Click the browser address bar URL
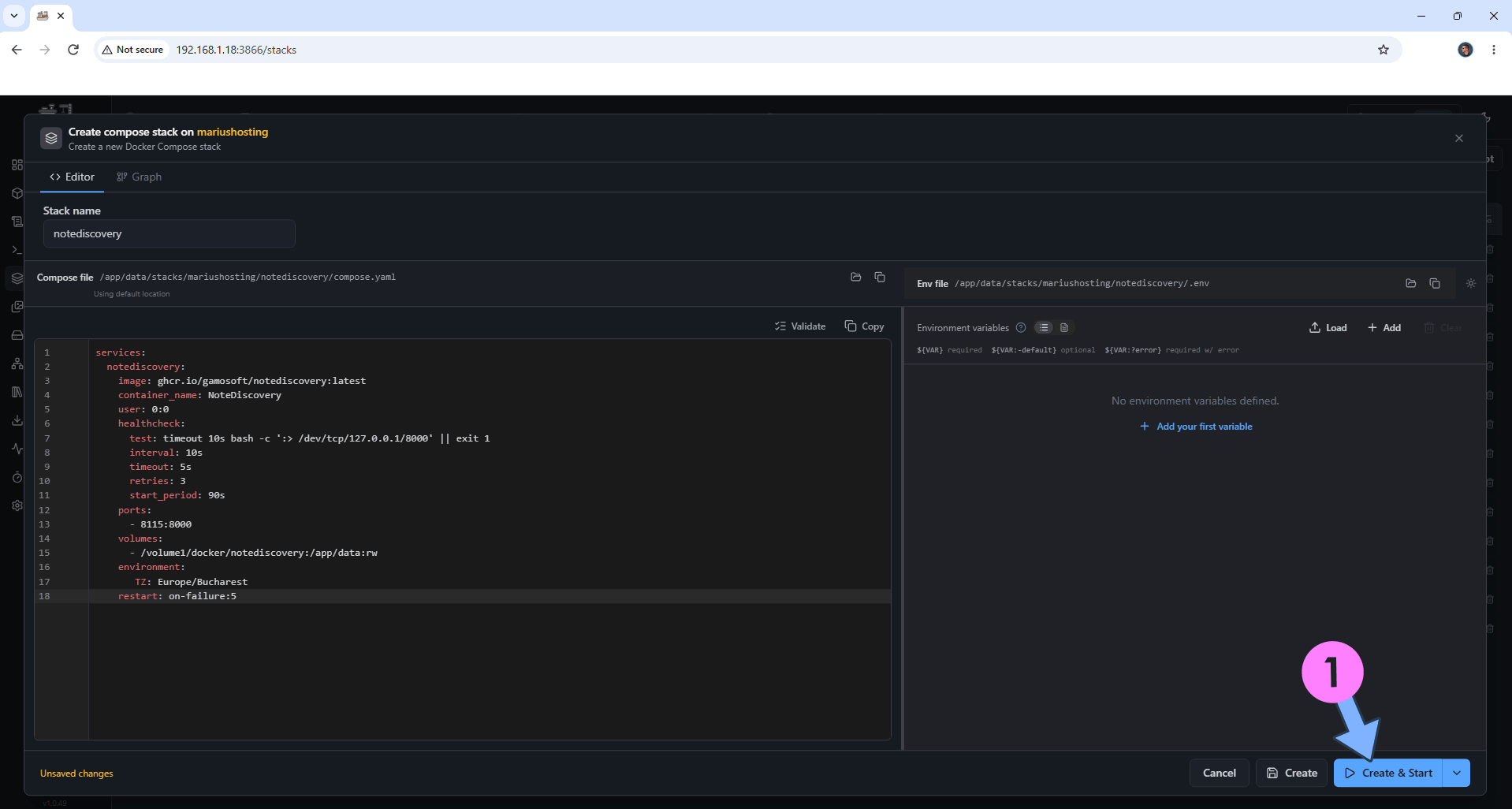The width and height of the screenshot is (1512, 809). pyautogui.click(x=236, y=50)
